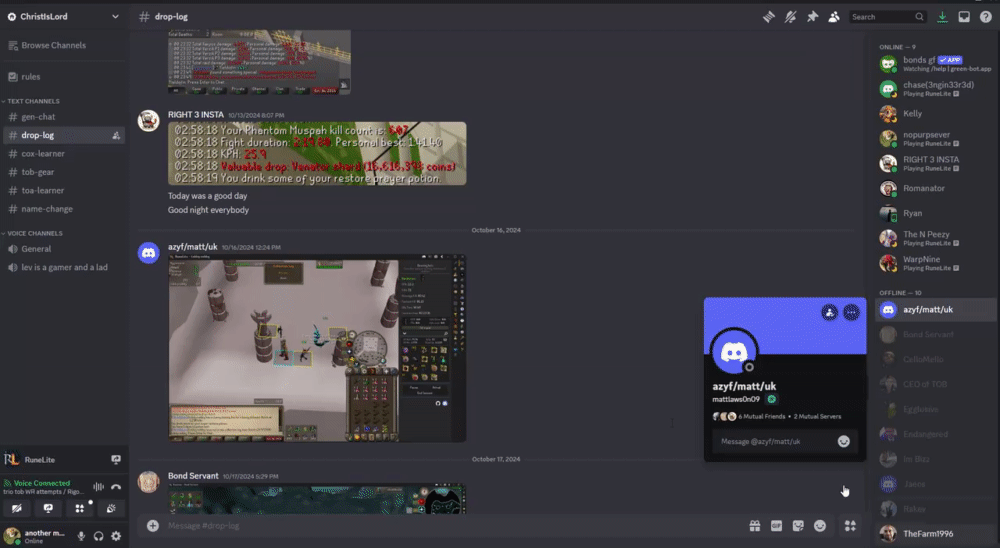Select Romanator in member list
The image size is (1000, 548).
click(936, 188)
